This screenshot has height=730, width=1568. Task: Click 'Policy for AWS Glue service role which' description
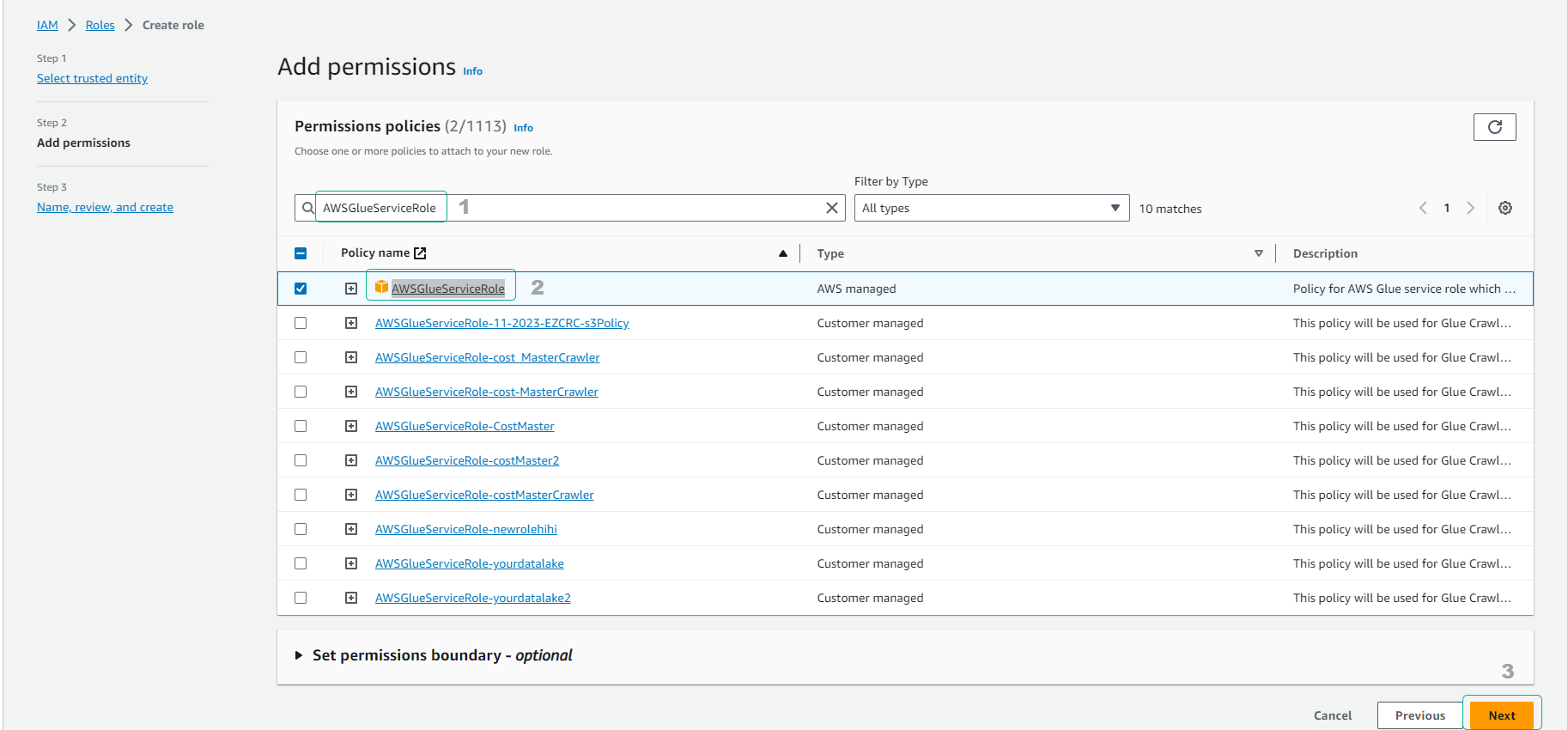click(x=1404, y=289)
